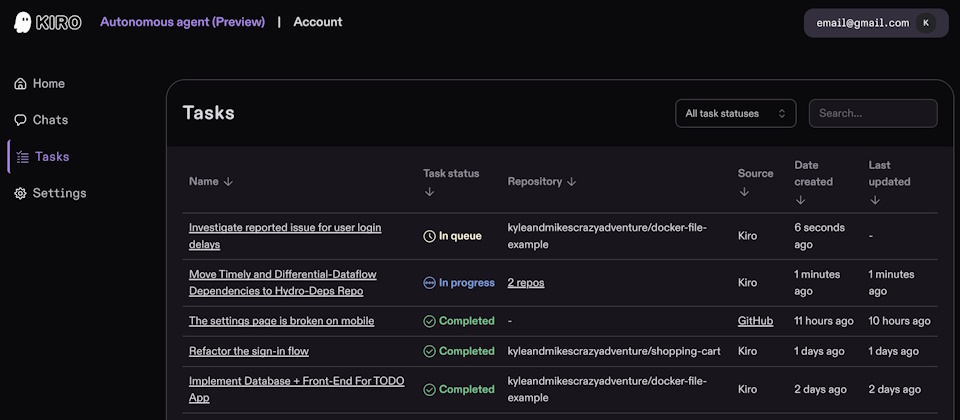Click the In queue clock status icon

(x=429, y=236)
